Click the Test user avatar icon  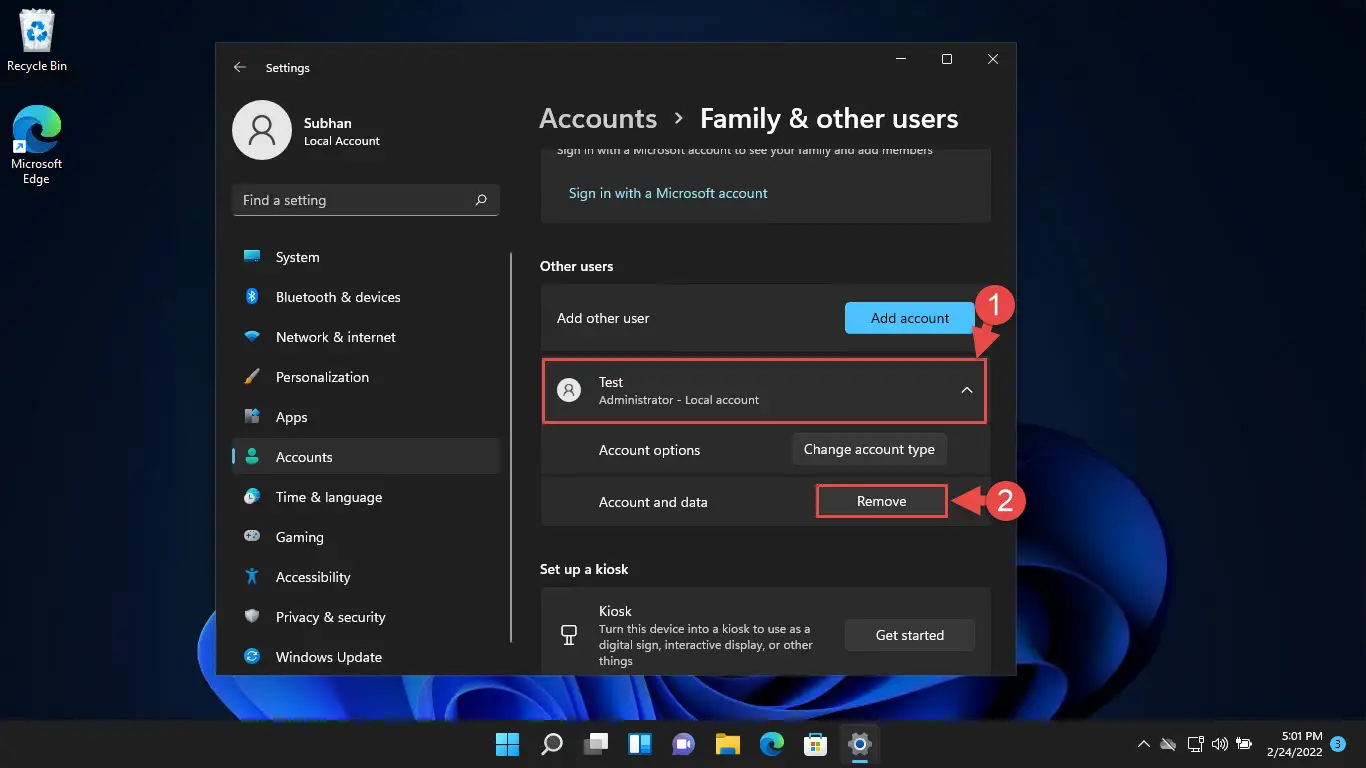click(569, 391)
